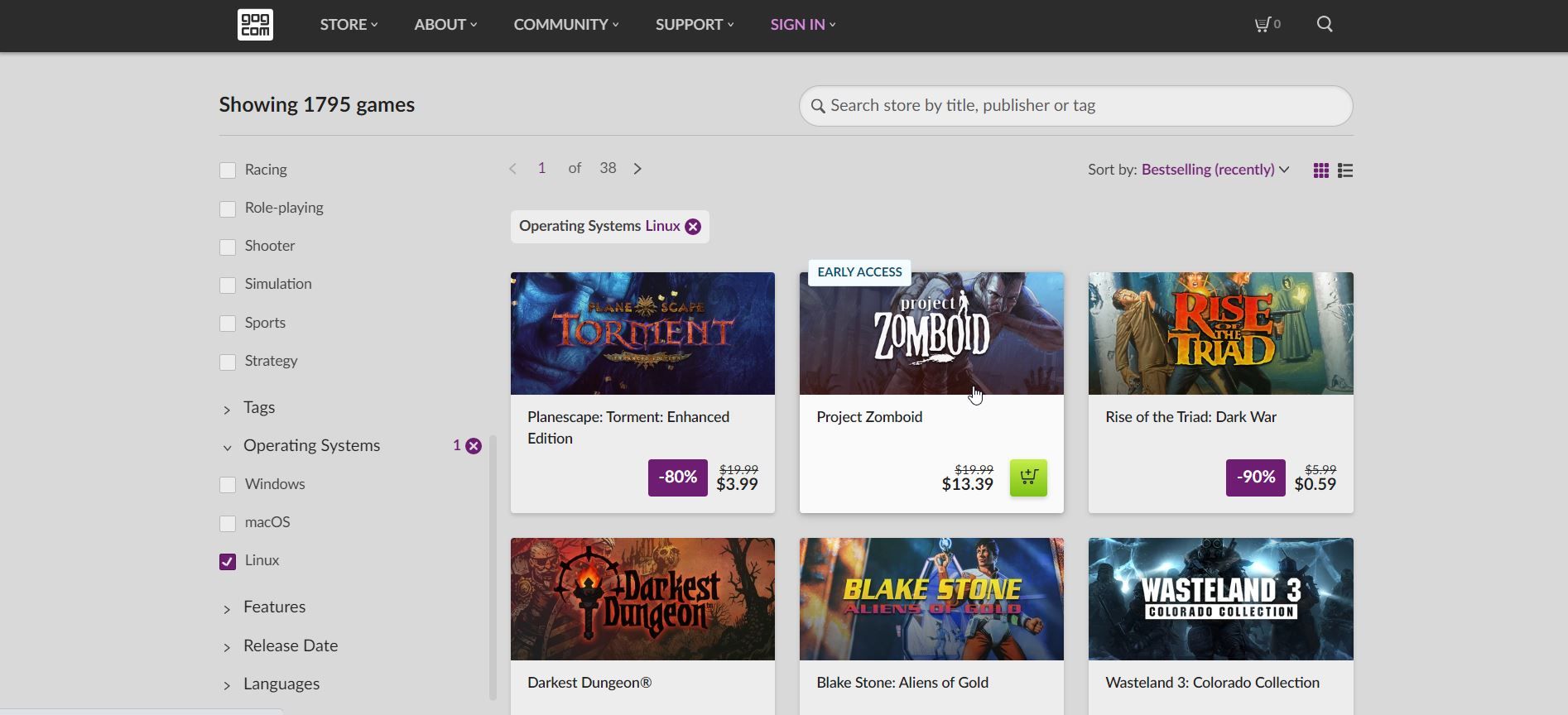Viewport: 1568px width, 715px height.
Task: Open the Sort by Bestselling dropdown
Action: click(x=1214, y=170)
